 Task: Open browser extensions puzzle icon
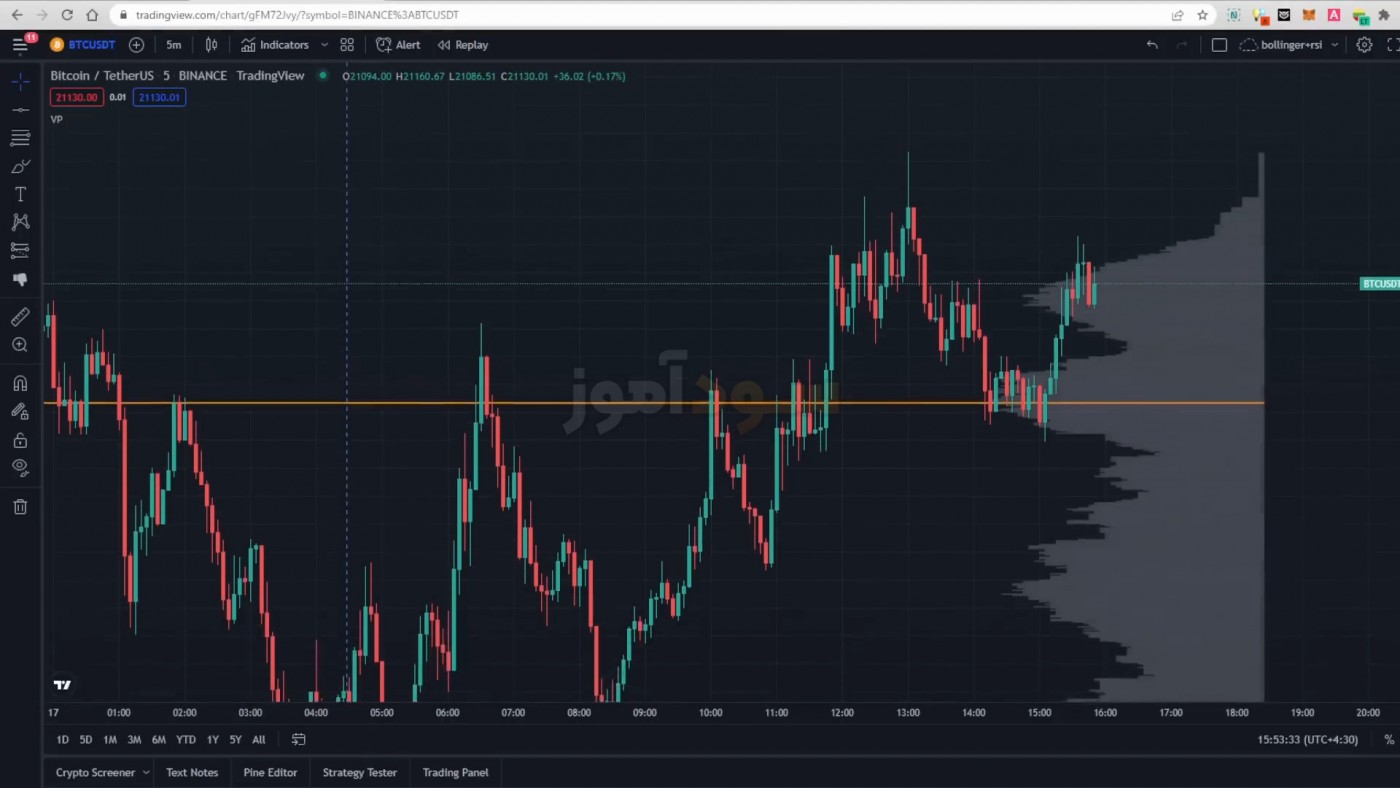1385,15
